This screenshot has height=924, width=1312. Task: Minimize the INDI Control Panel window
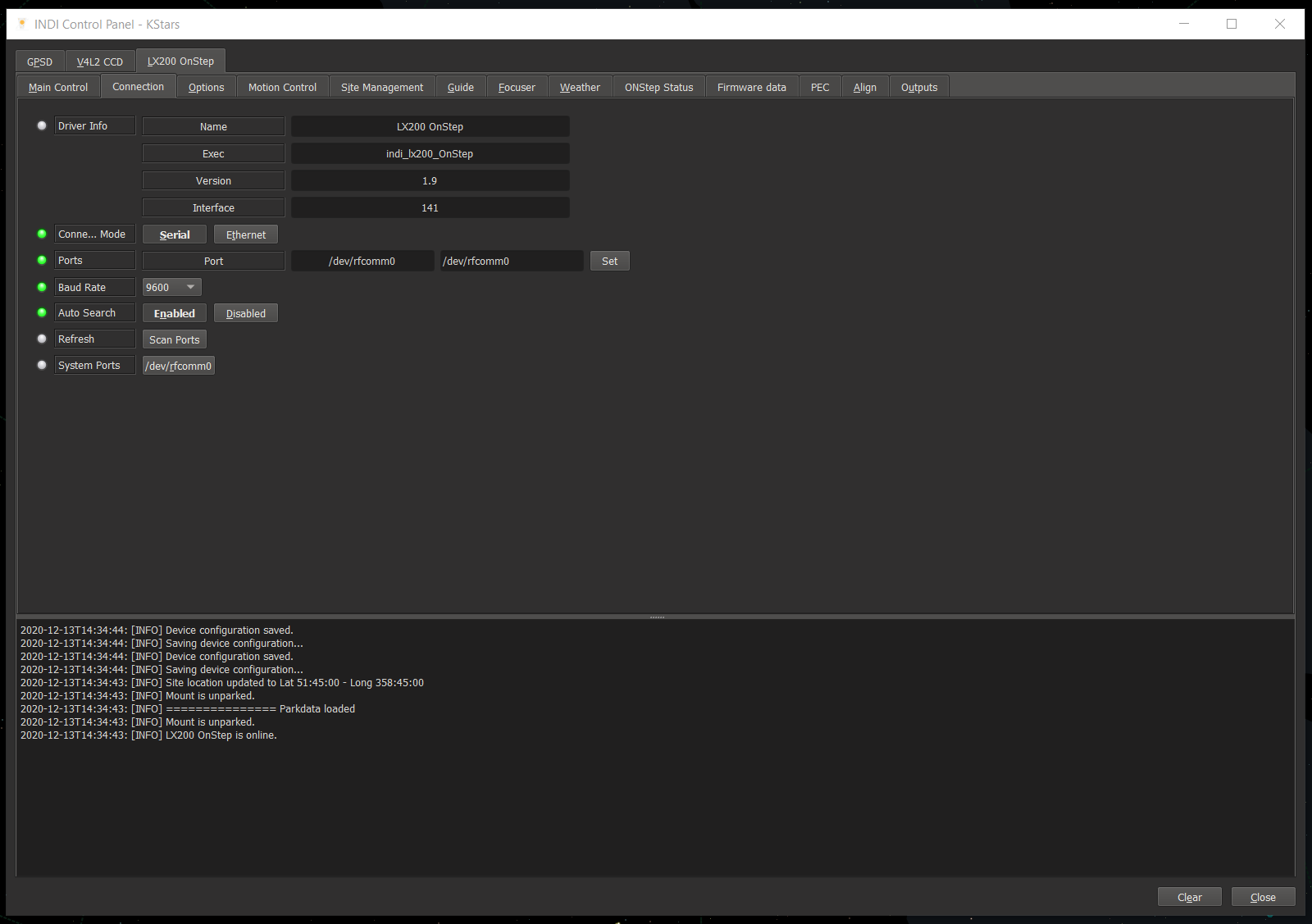(x=1184, y=24)
